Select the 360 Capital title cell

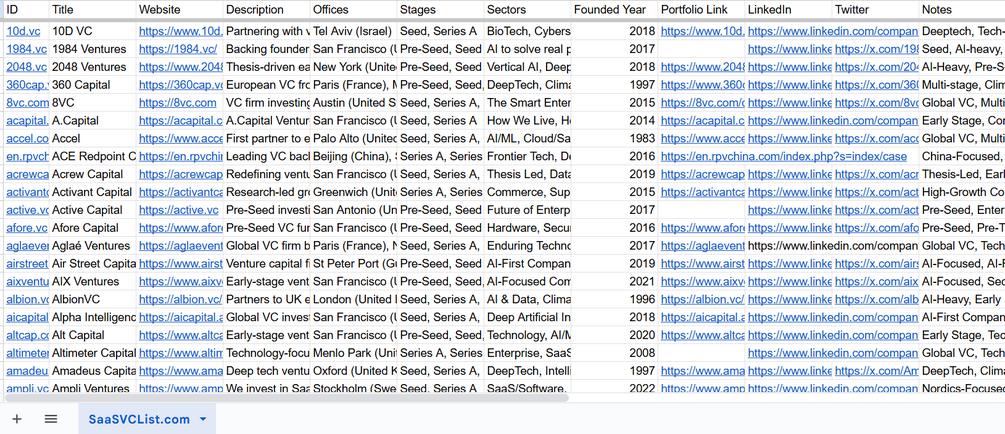tap(81, 85)
